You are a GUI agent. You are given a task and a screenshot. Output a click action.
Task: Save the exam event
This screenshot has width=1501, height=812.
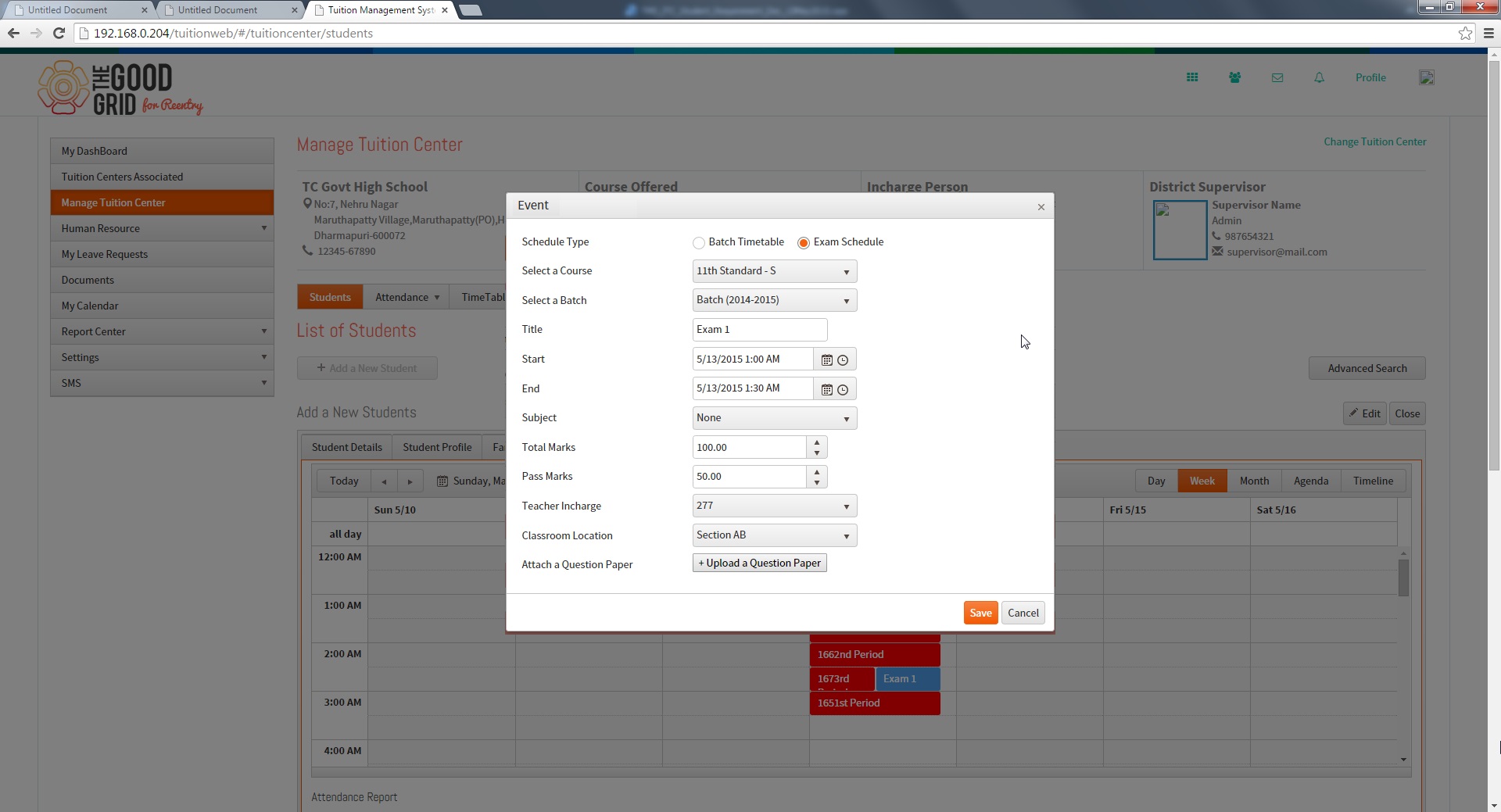(980, 613)
